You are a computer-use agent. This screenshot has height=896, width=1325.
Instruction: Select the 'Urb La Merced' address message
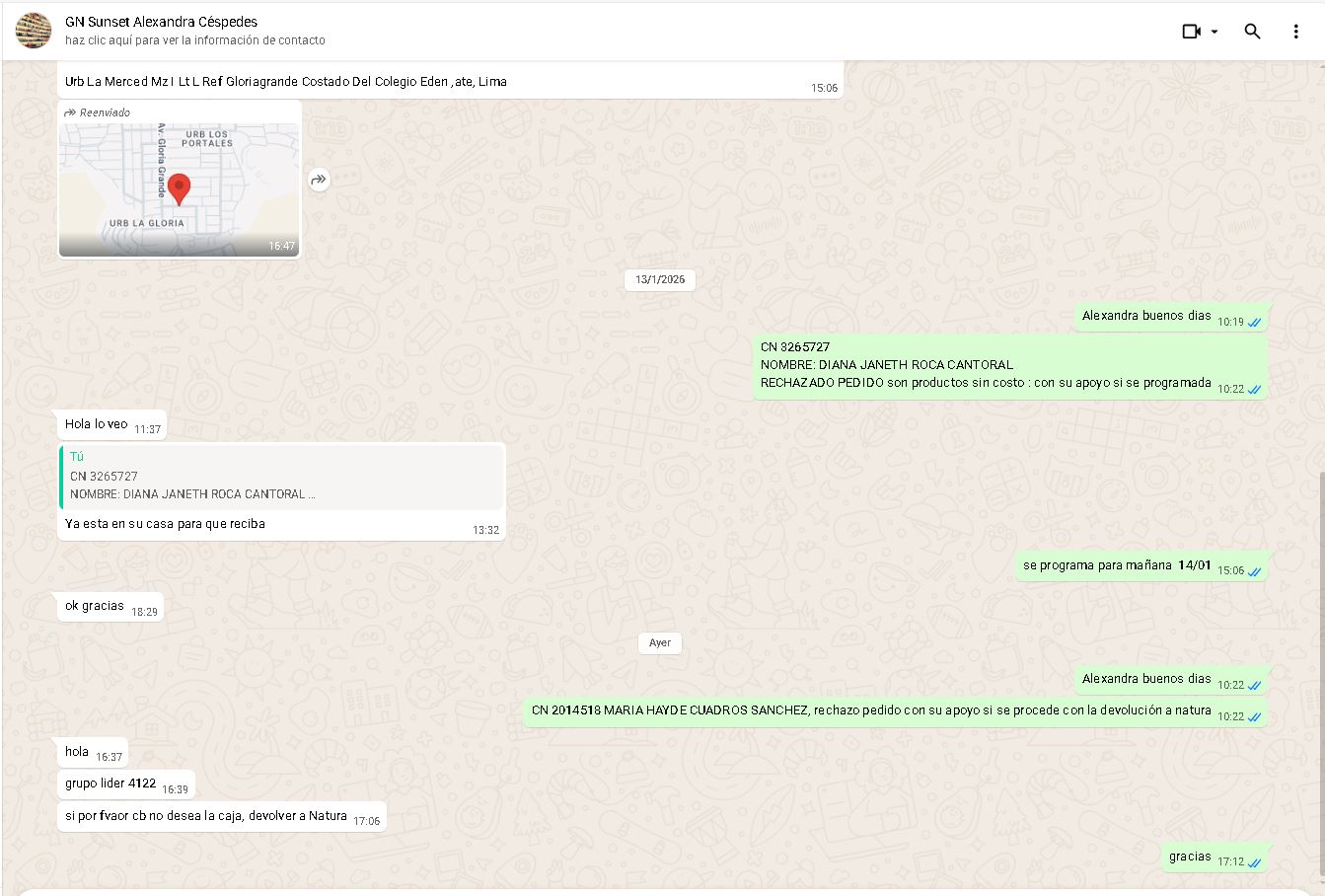[286, 82]
